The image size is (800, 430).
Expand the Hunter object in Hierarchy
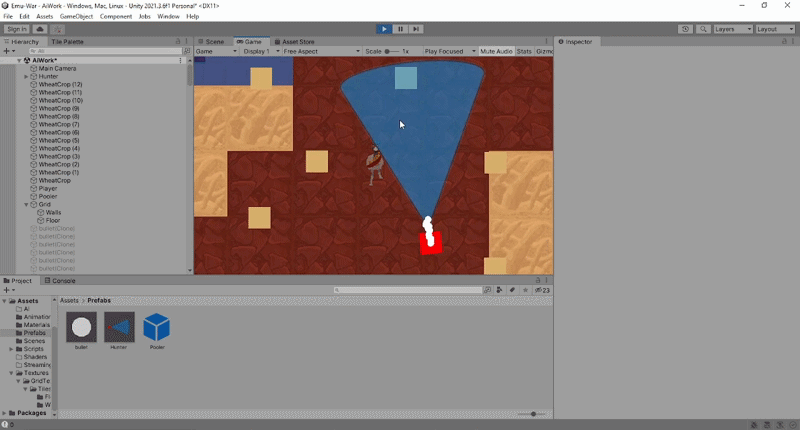(27, 76)
